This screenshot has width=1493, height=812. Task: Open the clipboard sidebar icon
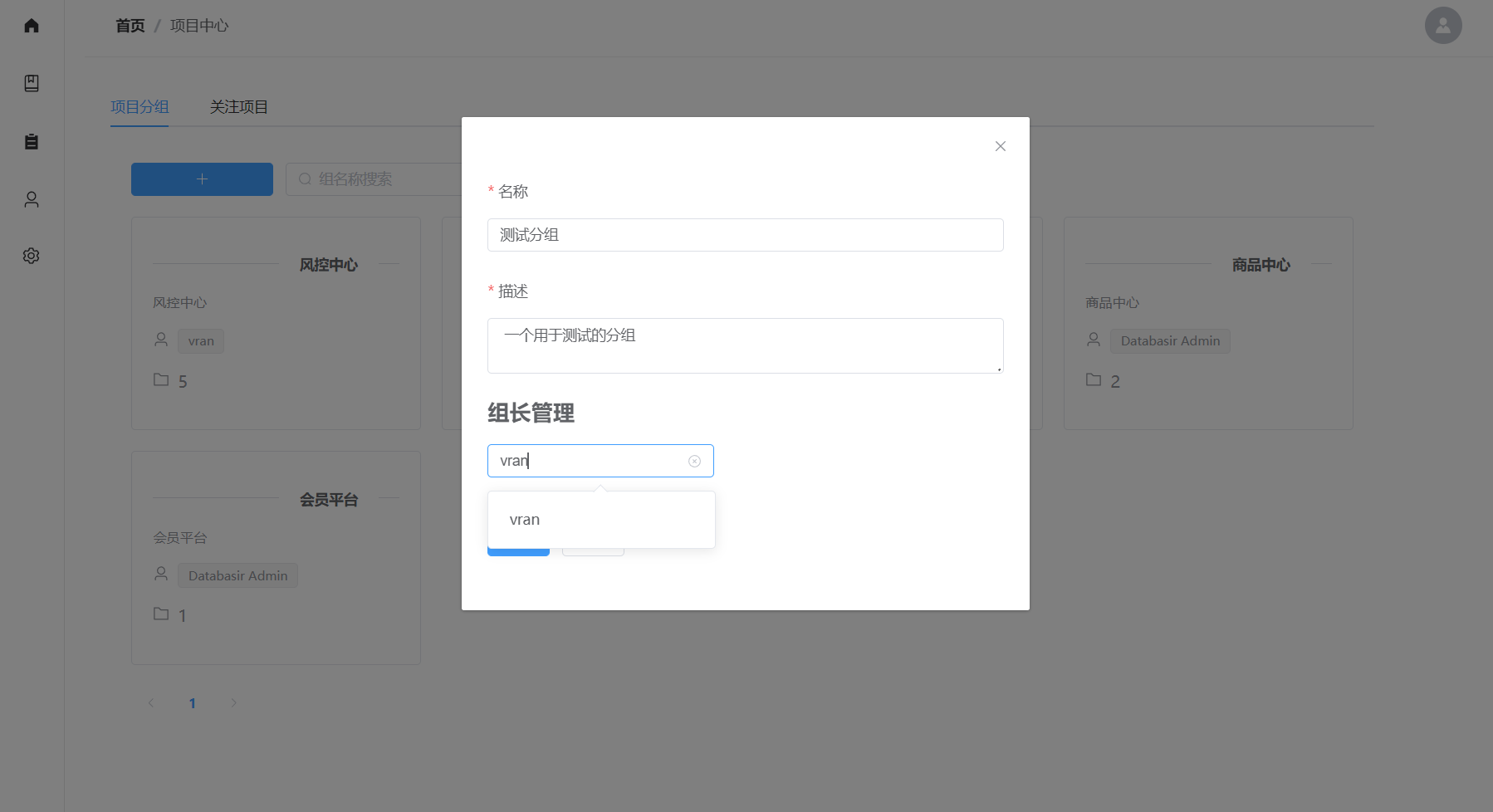point(32,141)
